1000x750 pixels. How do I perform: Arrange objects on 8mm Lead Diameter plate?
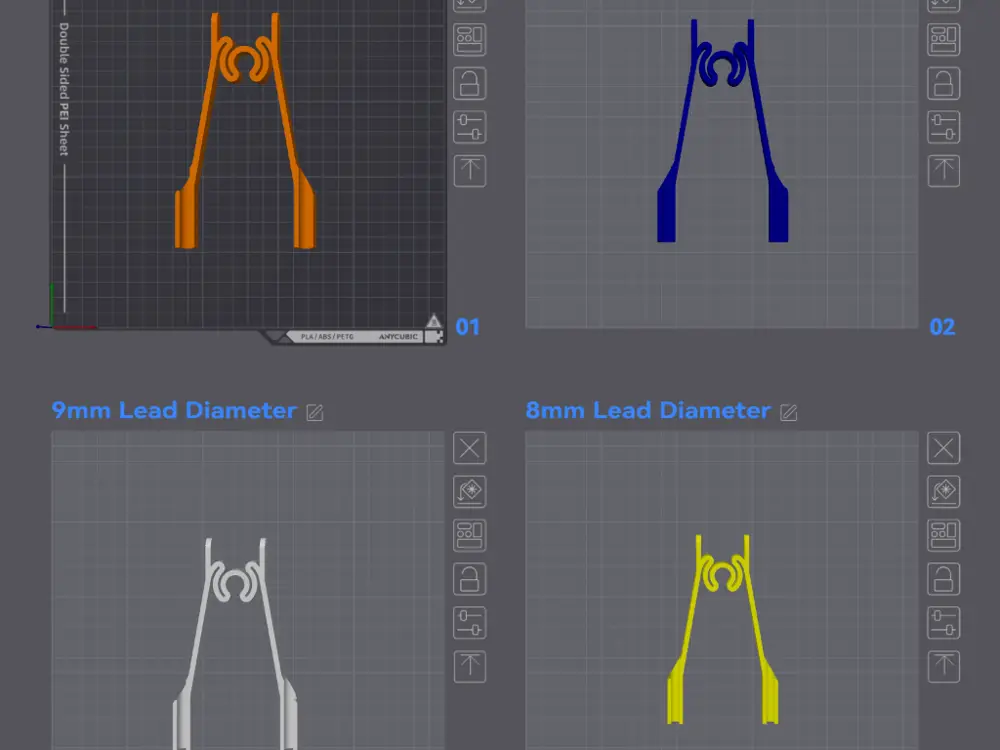[943, 536]
